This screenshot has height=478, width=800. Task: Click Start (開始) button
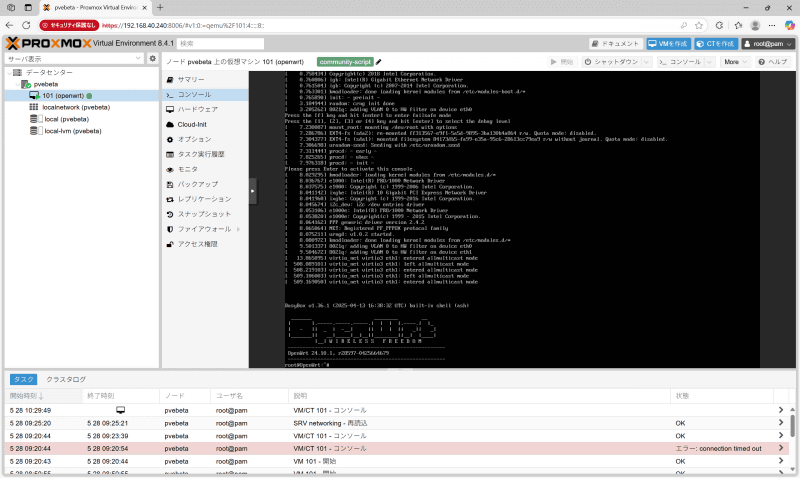562,62
